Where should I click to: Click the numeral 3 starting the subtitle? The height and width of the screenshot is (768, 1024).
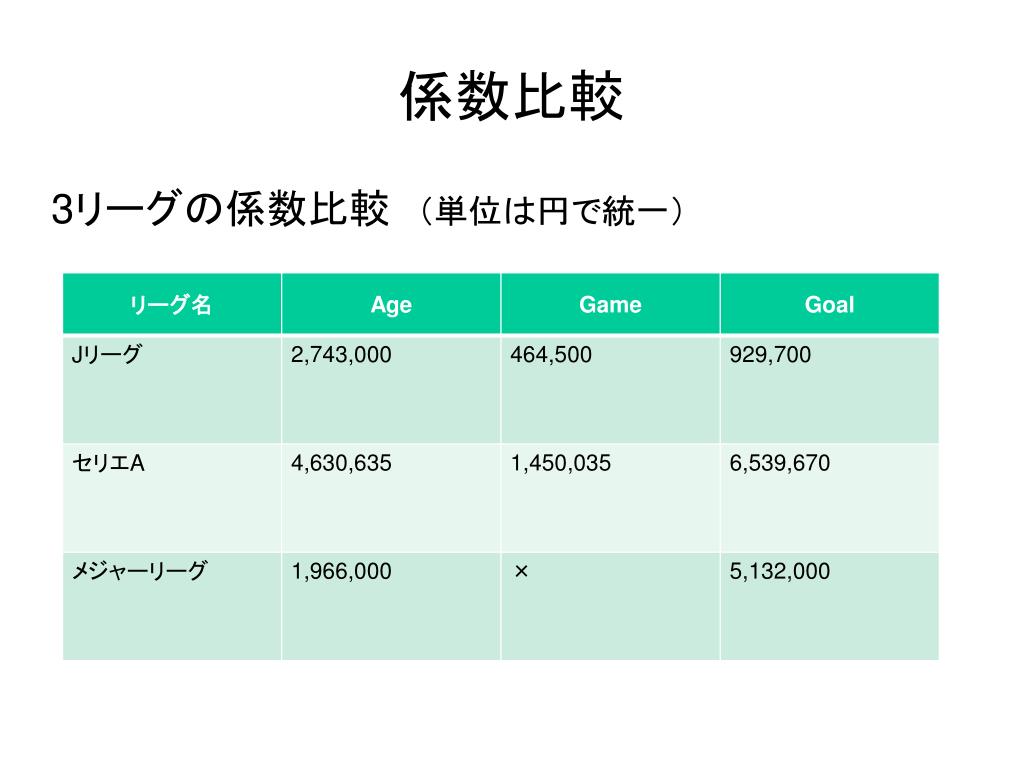pos(62,210)
